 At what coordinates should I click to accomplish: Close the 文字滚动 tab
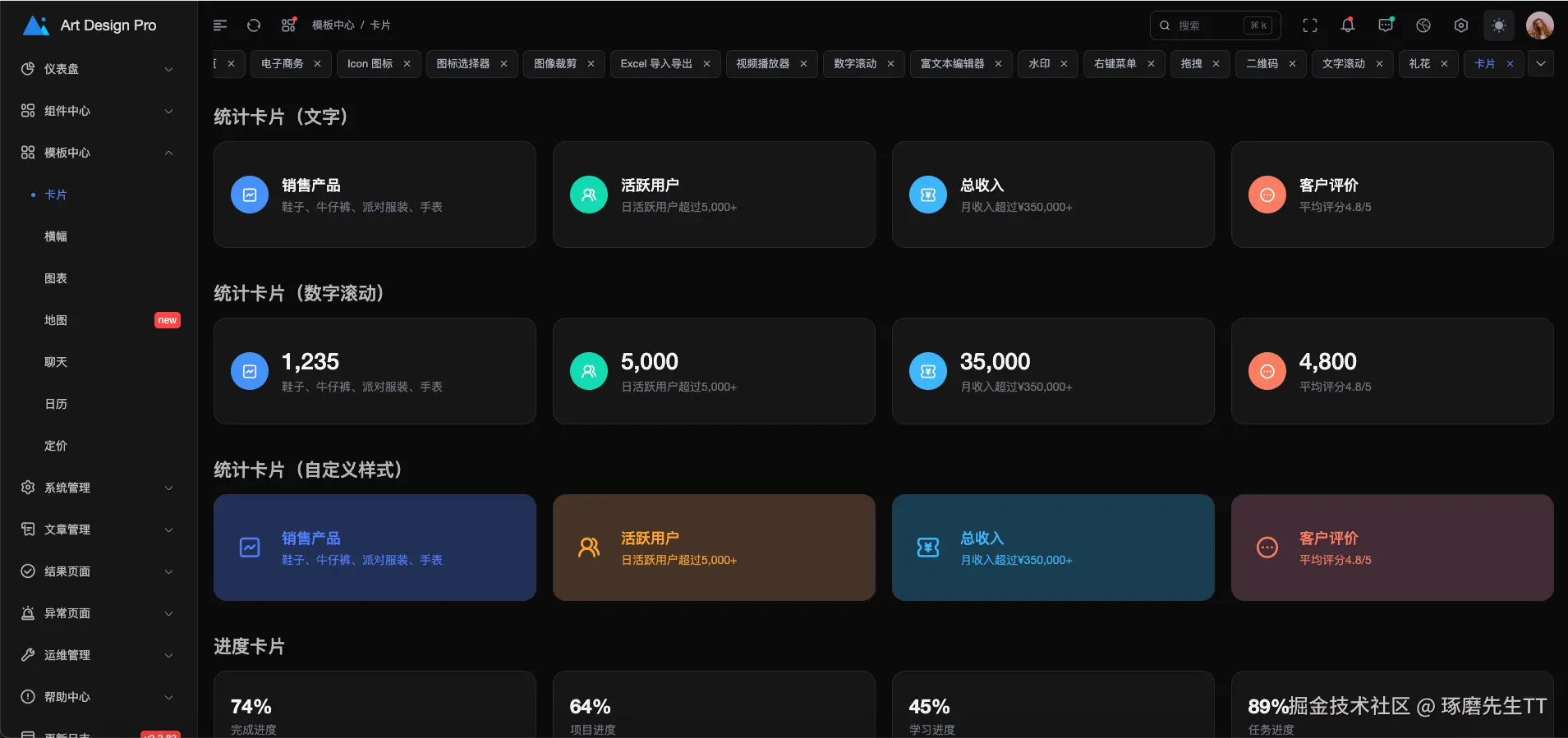tap(1379, 64)
